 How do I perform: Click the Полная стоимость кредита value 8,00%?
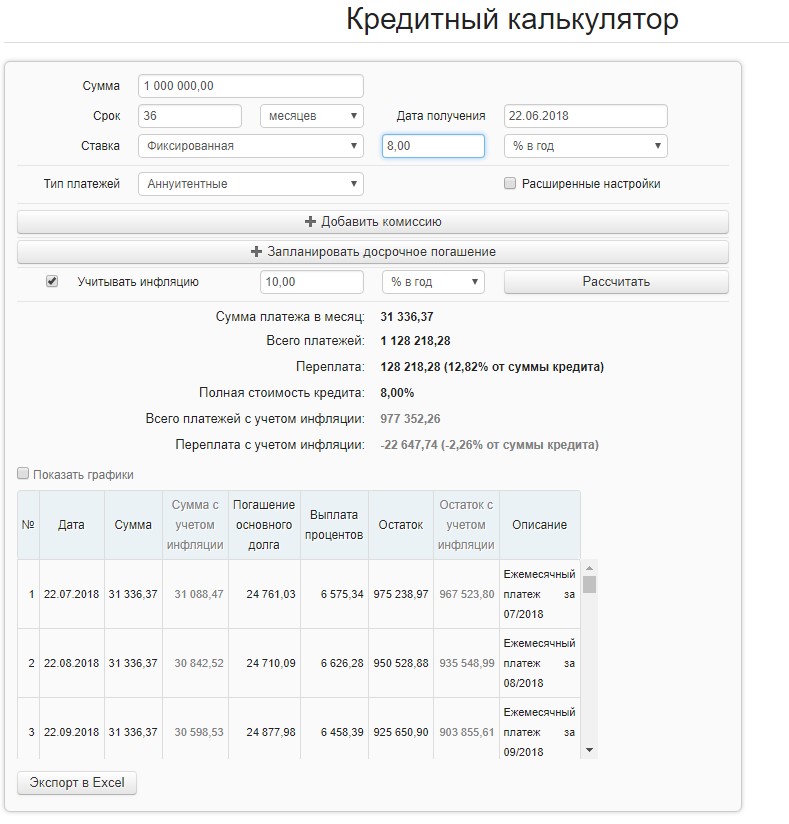397,393
